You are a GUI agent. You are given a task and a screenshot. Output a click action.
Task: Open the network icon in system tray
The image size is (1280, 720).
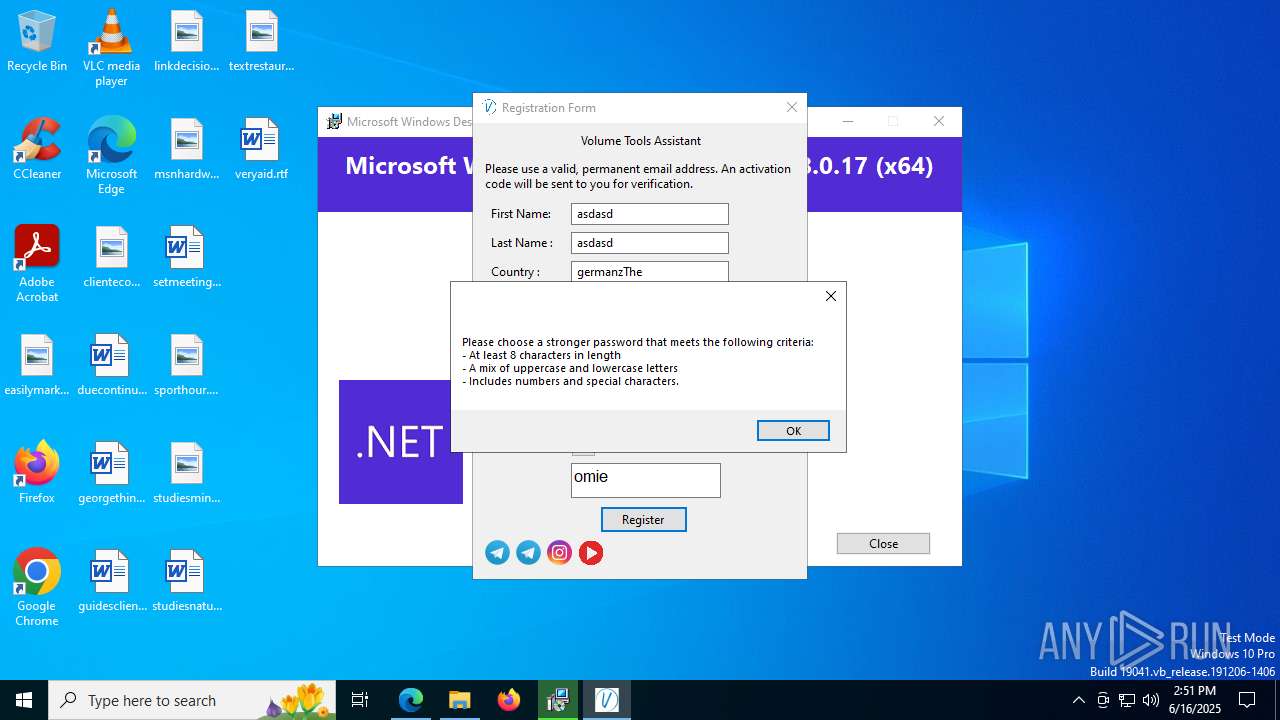point(1127,700)
